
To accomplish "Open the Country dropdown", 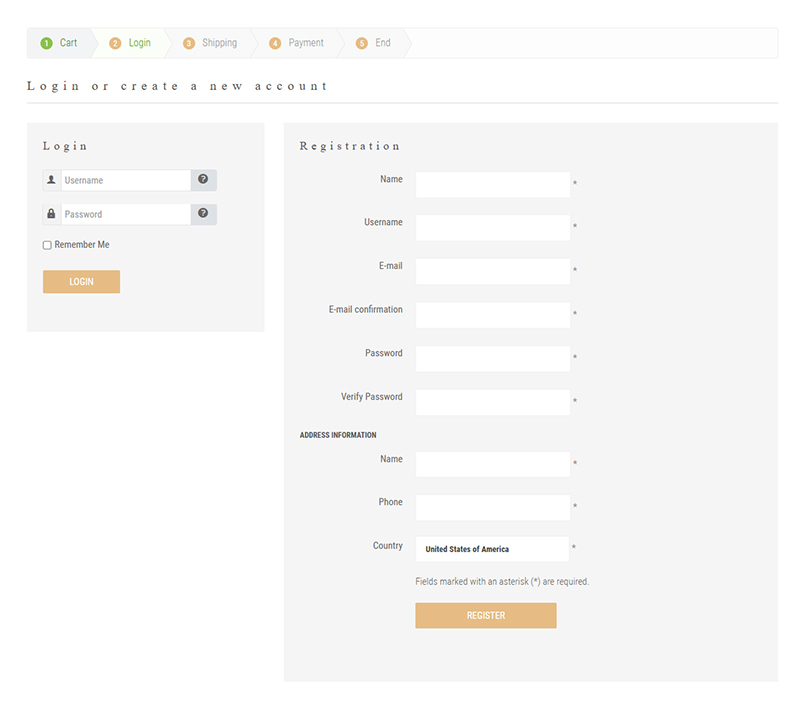I will pos(492,549).
